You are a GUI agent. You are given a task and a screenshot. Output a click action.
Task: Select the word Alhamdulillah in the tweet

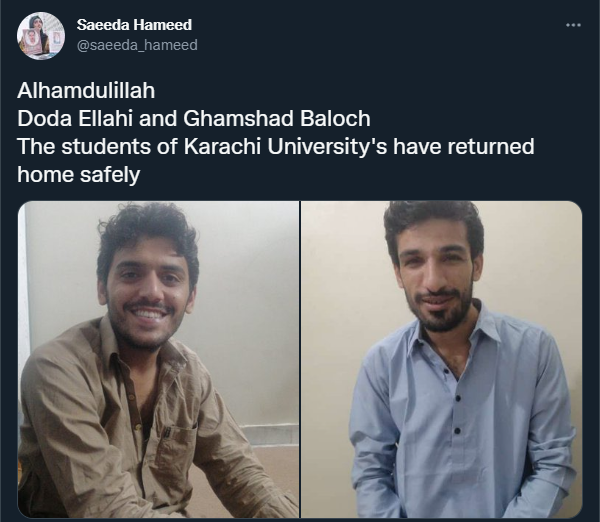pos(86,91)
